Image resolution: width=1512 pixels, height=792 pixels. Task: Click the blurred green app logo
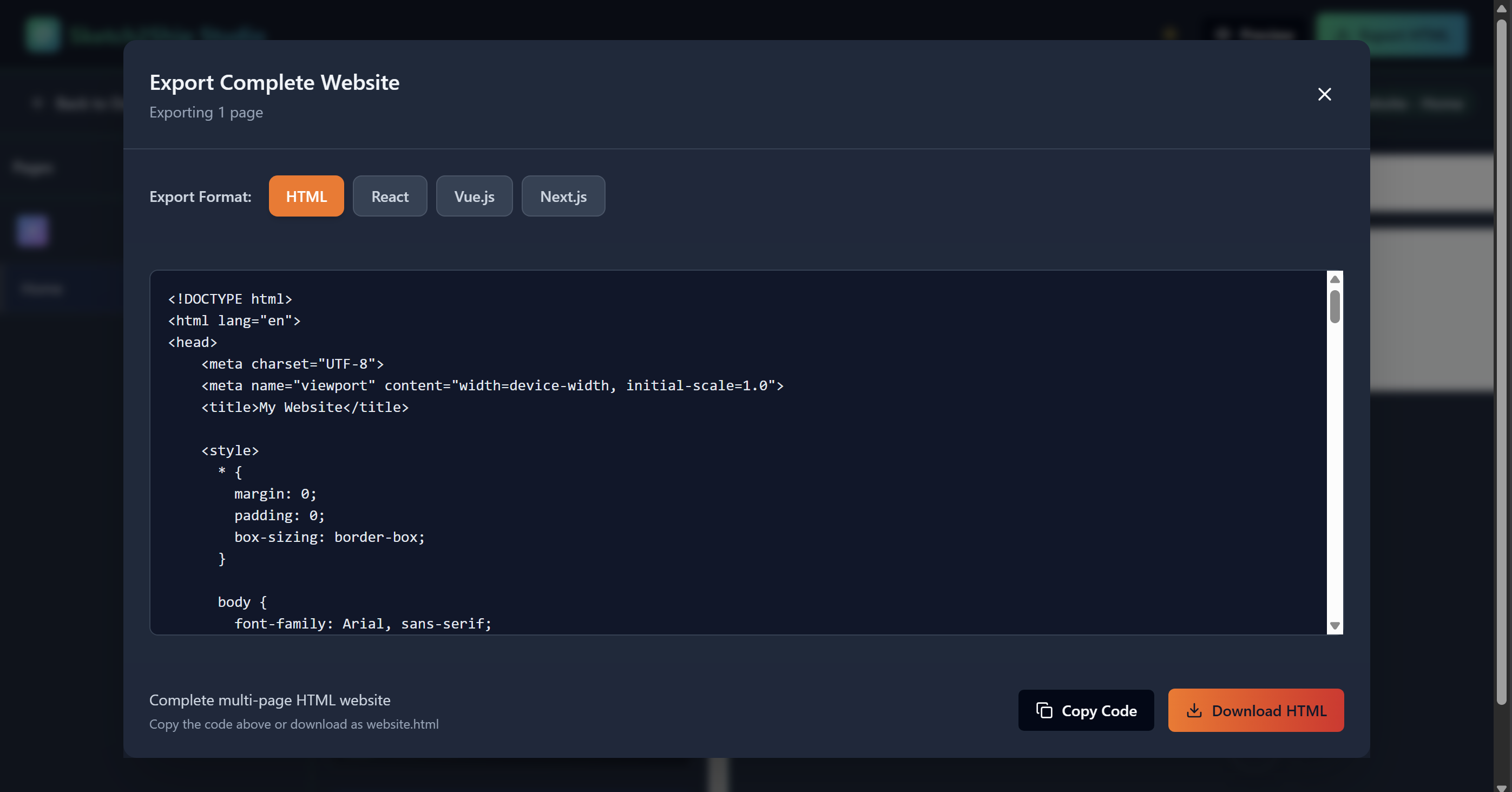[x=42, y=34]
